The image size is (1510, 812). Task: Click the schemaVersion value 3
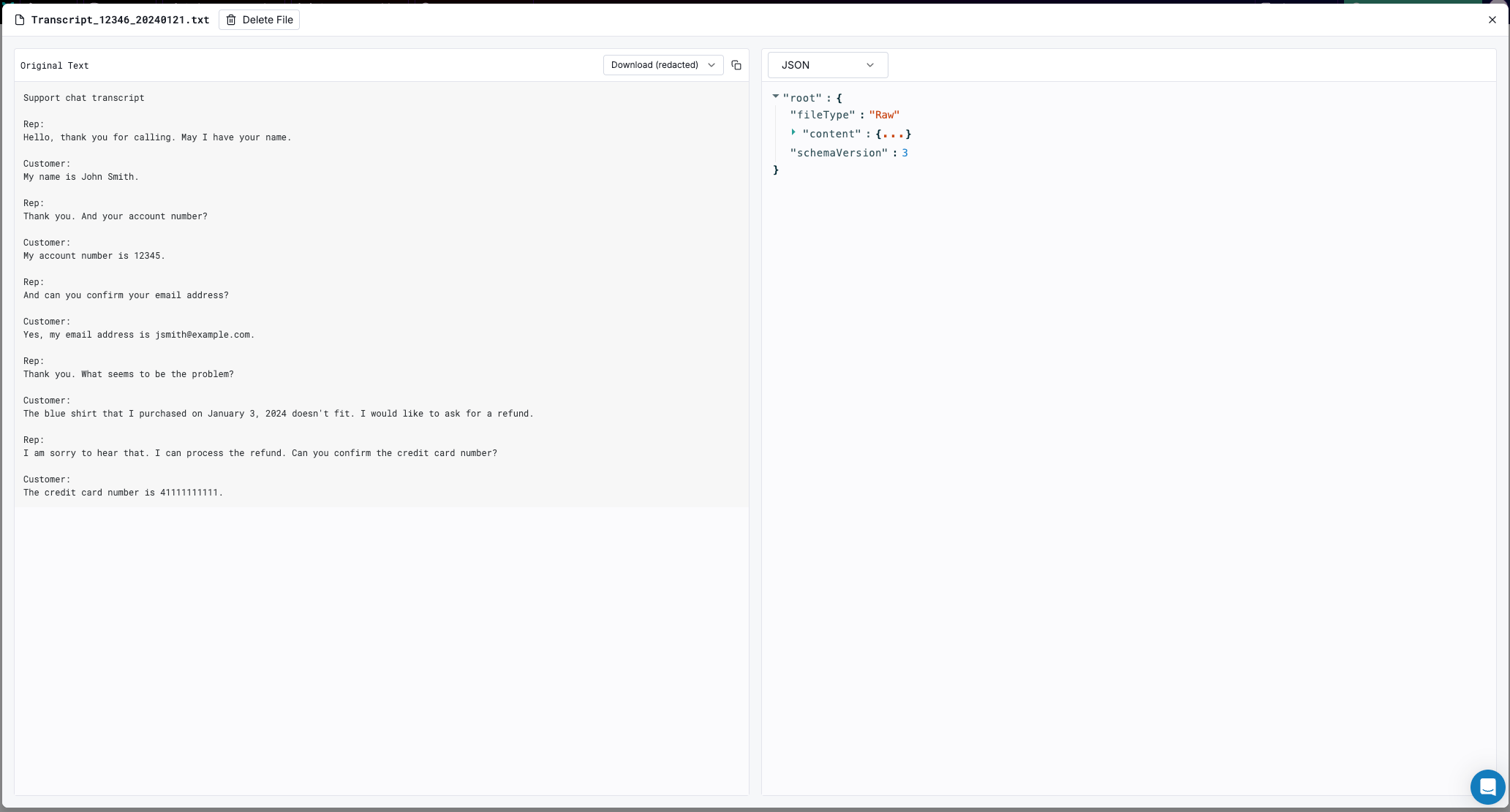[905, 153]
